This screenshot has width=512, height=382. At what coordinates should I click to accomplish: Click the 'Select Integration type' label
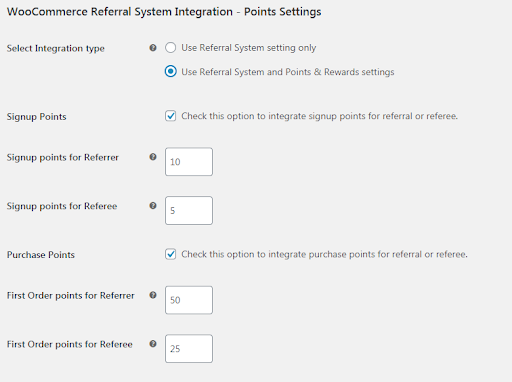[56, 49]
